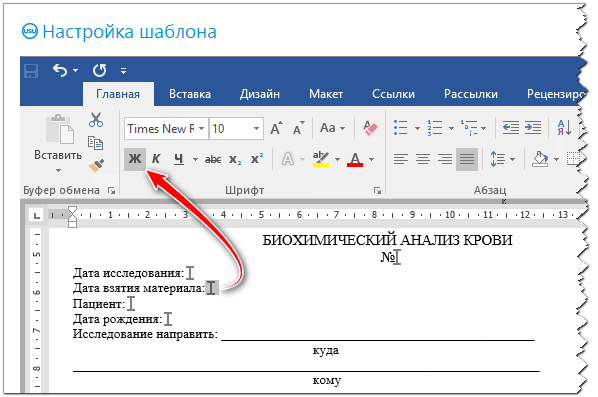Toggle subscript x₂ formatting
Screen dimensions: 598x397
(x=235, y=159)
